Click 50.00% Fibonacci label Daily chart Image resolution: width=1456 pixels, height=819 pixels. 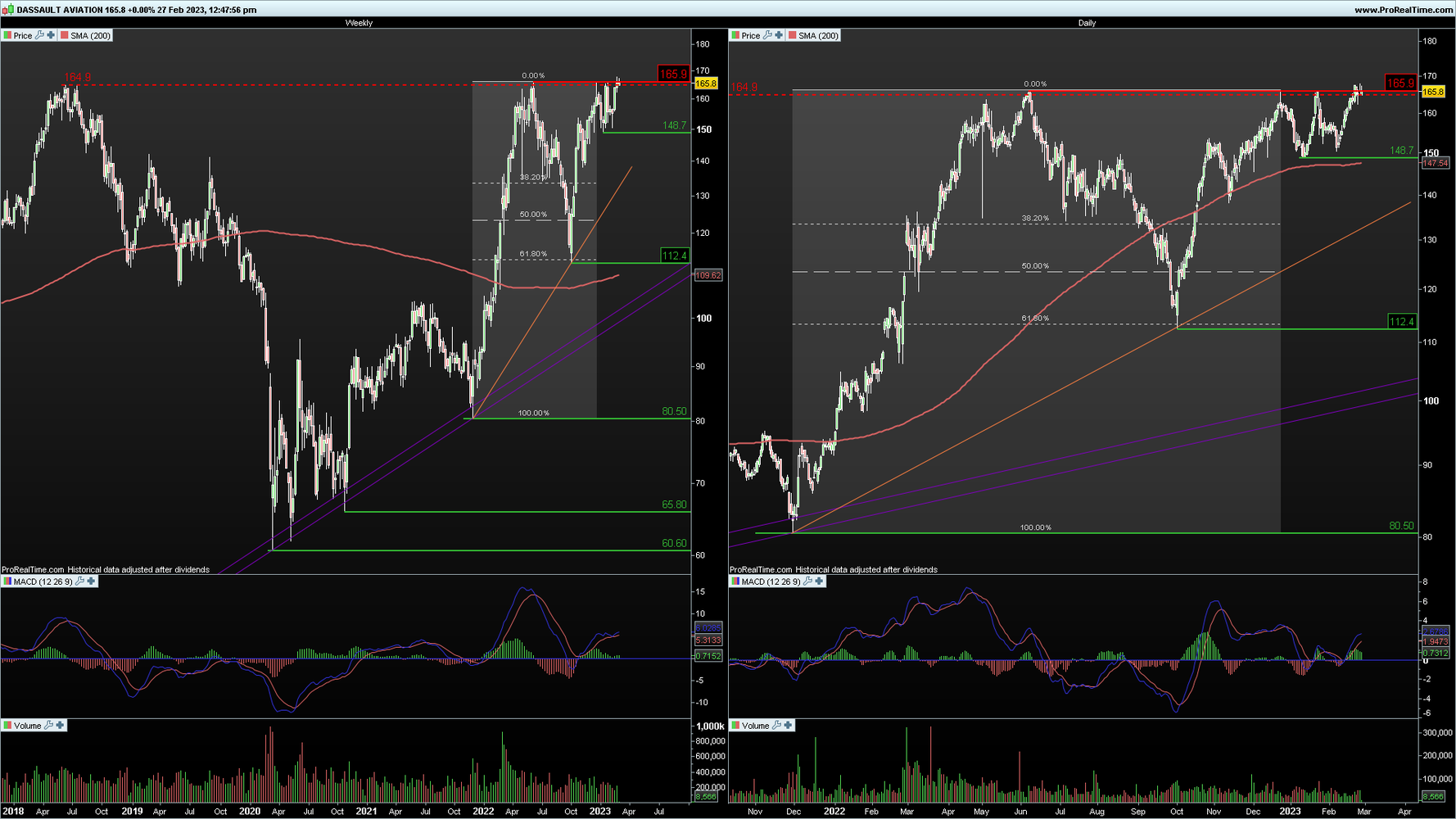point(1035,266)
